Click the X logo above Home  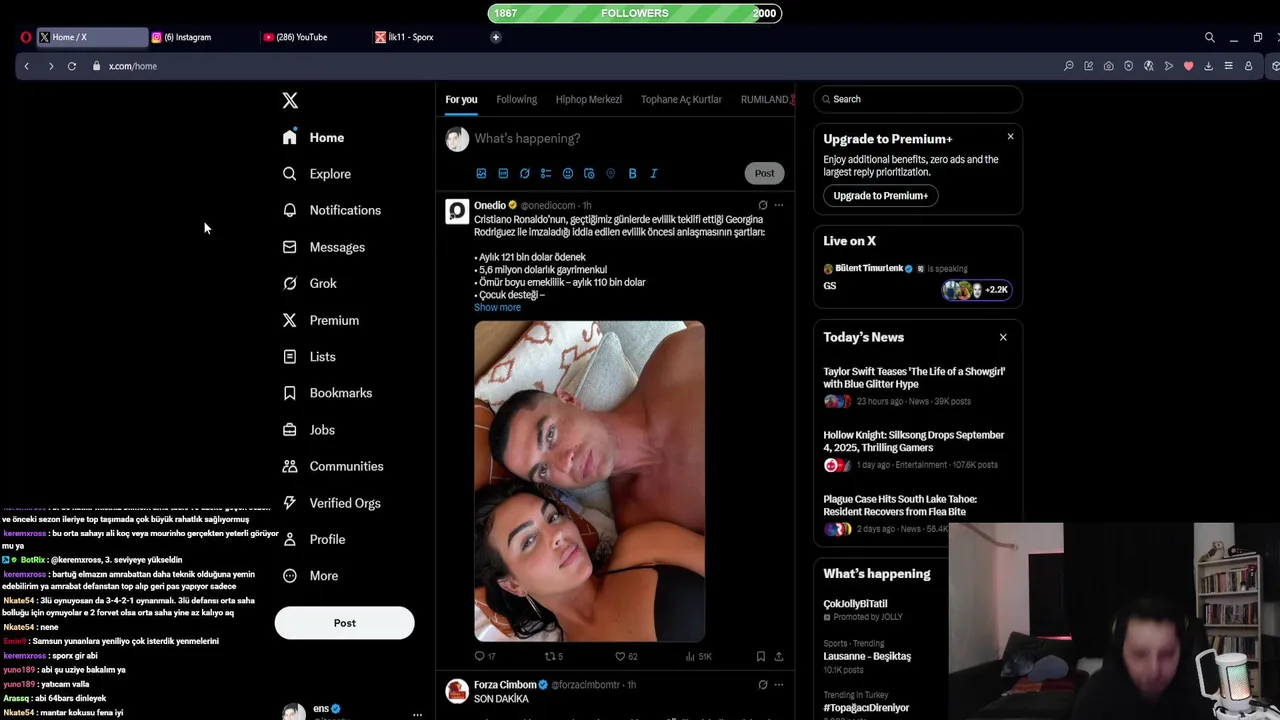tap(290, 100)
